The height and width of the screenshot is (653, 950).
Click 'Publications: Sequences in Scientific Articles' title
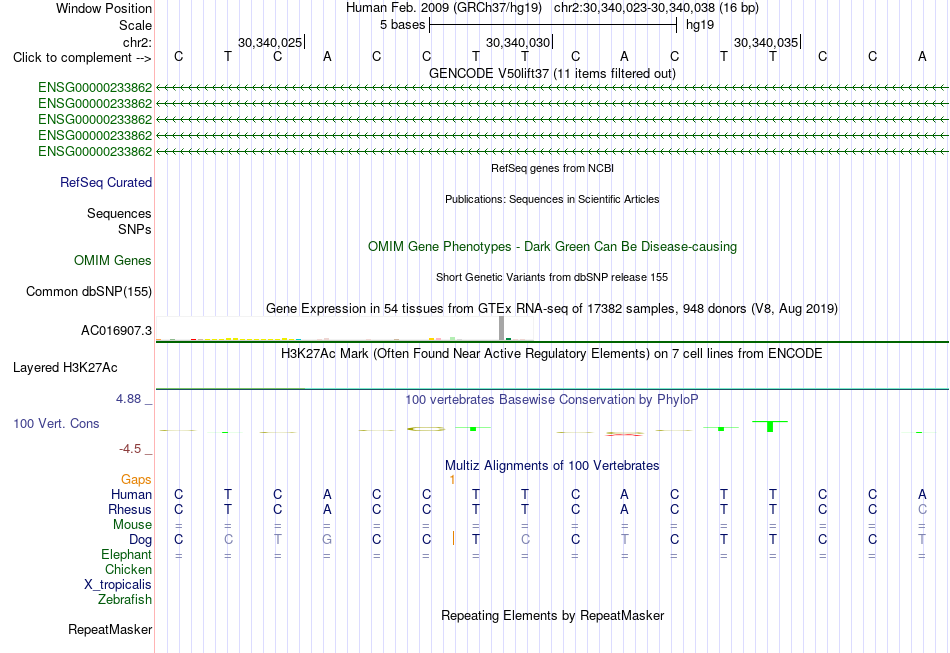(x=552, y=199)
